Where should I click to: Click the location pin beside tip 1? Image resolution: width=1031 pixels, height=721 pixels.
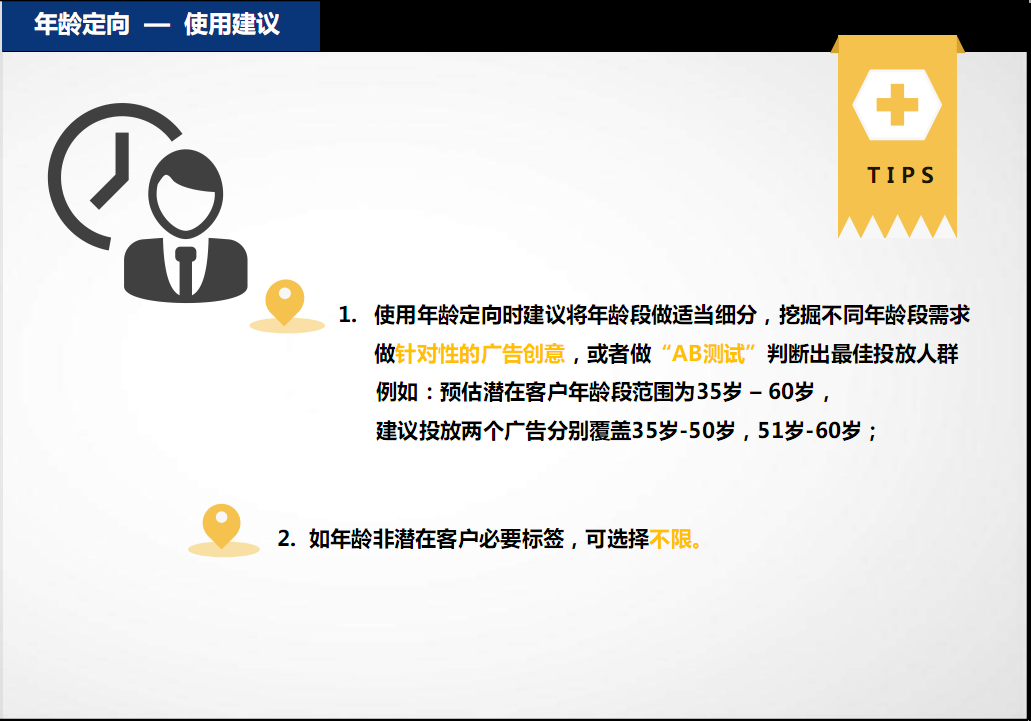coord(286,305)
